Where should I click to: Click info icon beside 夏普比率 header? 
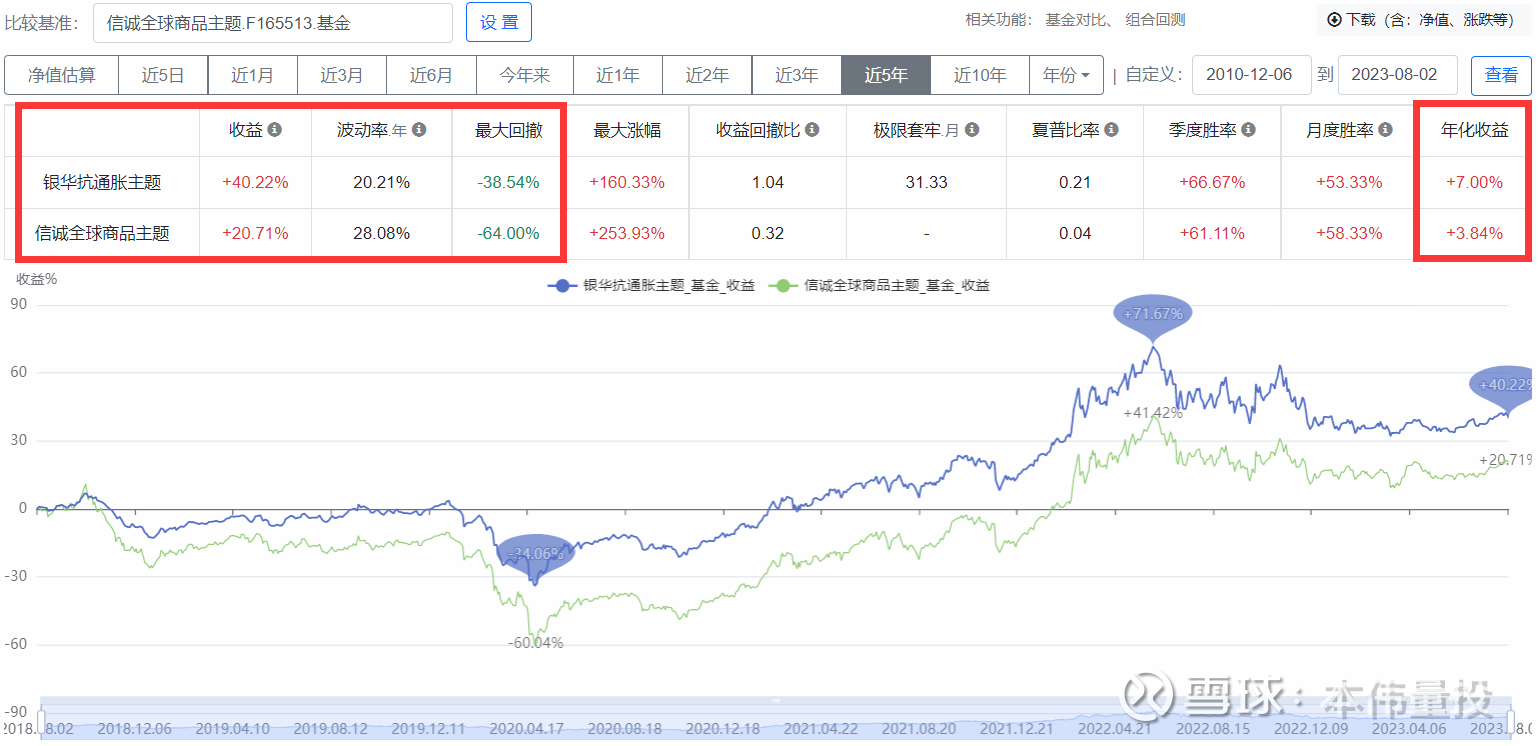1111,130
